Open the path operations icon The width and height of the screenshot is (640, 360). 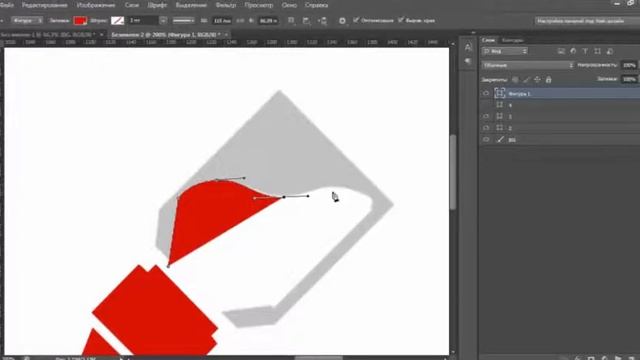pos(291,20)
